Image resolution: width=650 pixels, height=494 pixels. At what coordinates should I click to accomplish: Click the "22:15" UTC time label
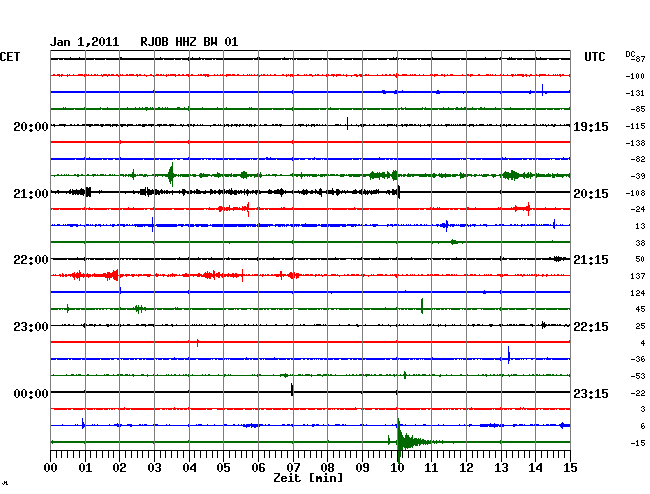[x=591, y=327]
